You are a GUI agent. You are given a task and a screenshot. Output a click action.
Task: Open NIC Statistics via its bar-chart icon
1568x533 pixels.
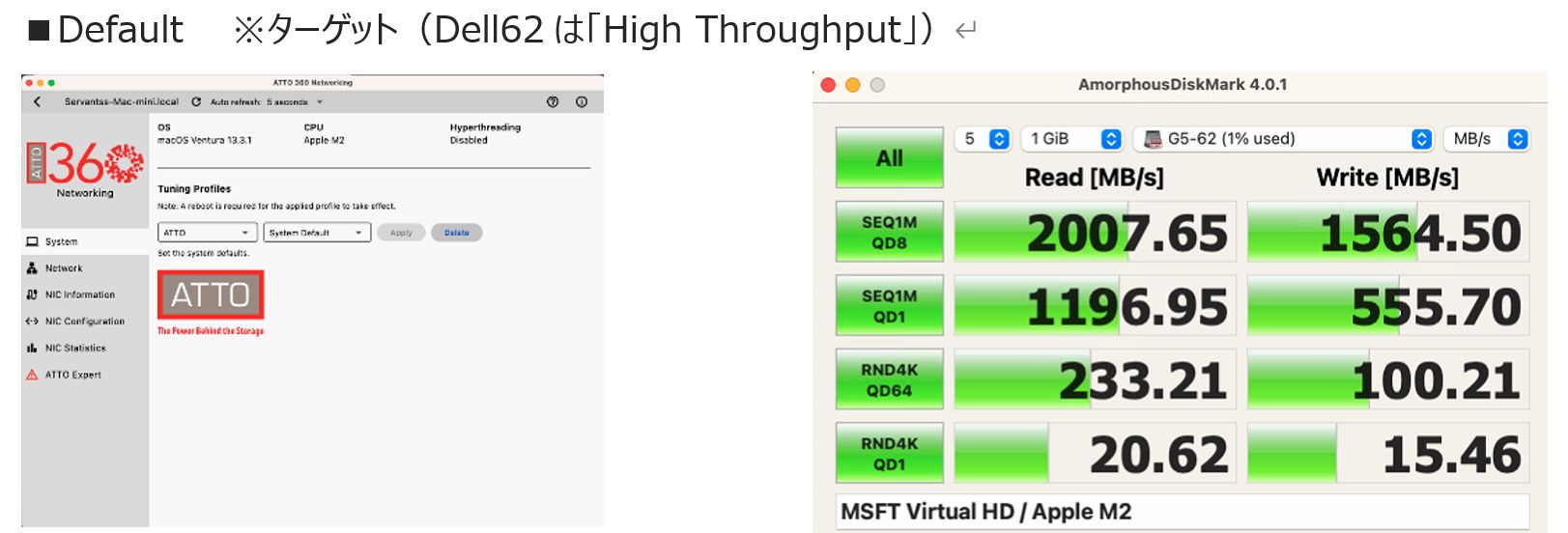pyautogui.click(x=32, y=348)
